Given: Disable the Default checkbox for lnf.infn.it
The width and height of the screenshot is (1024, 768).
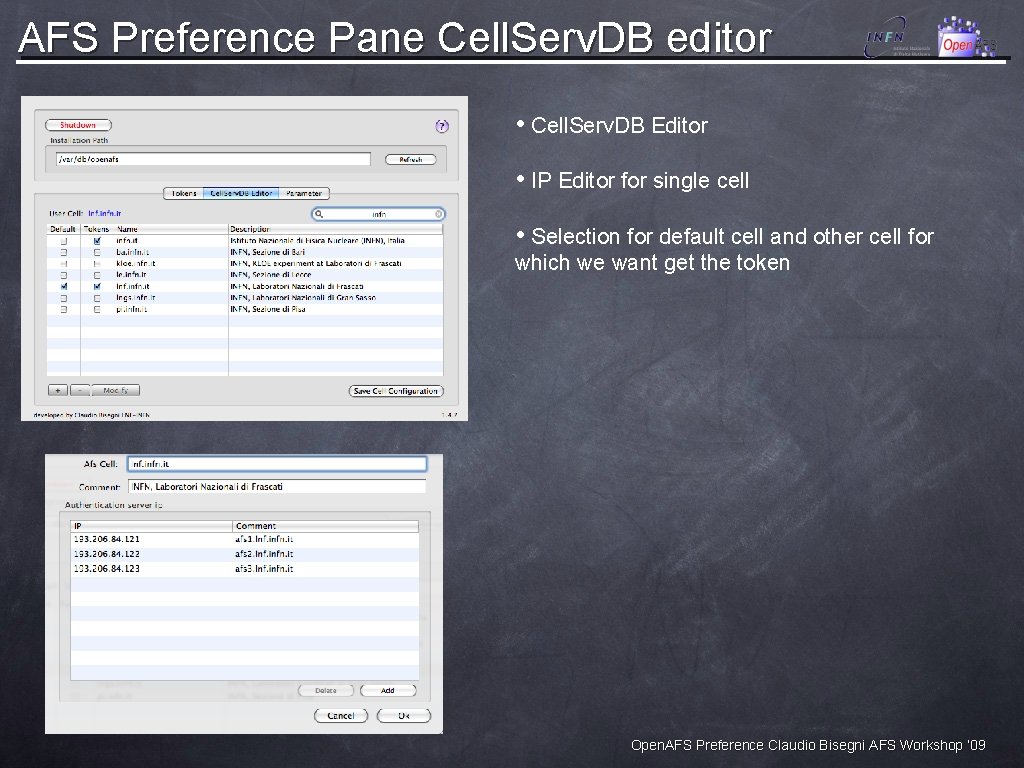Looking at the screenshot, I should pos(62,285).
